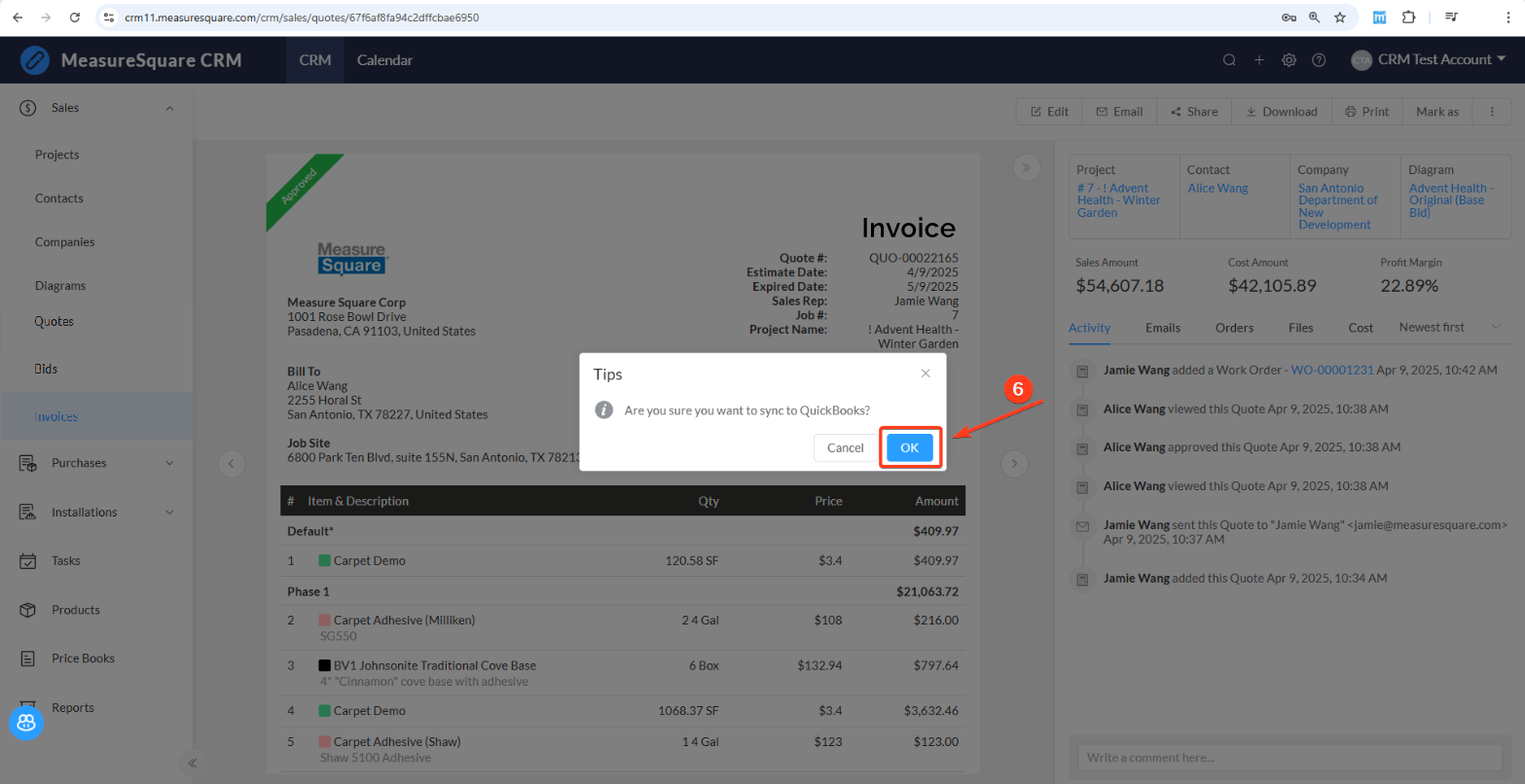1525x784 pixels.
Task: Click the Download button in toolbar
Action: click(x=1282, y=112)
